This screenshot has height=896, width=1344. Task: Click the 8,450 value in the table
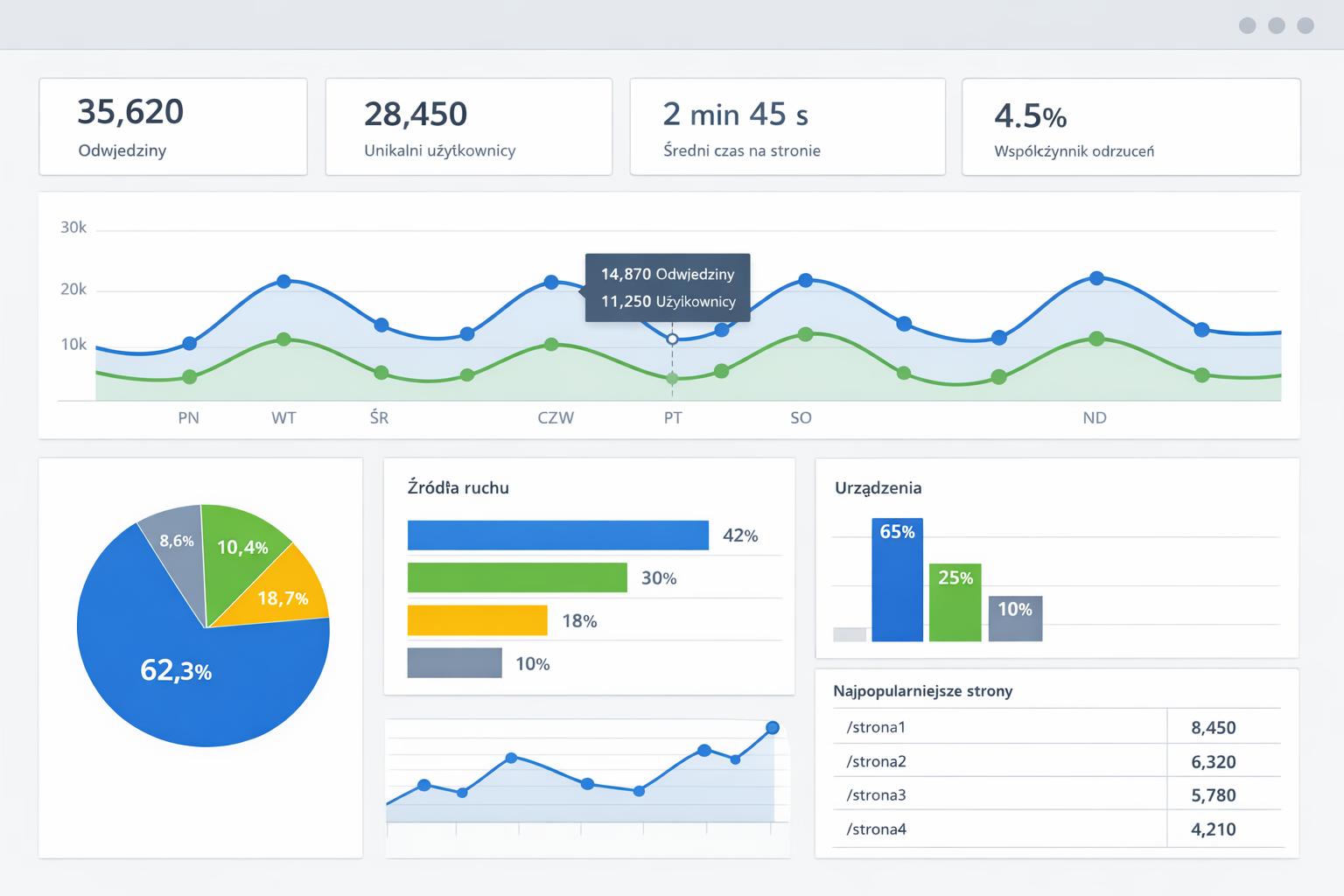(1214, 727)
